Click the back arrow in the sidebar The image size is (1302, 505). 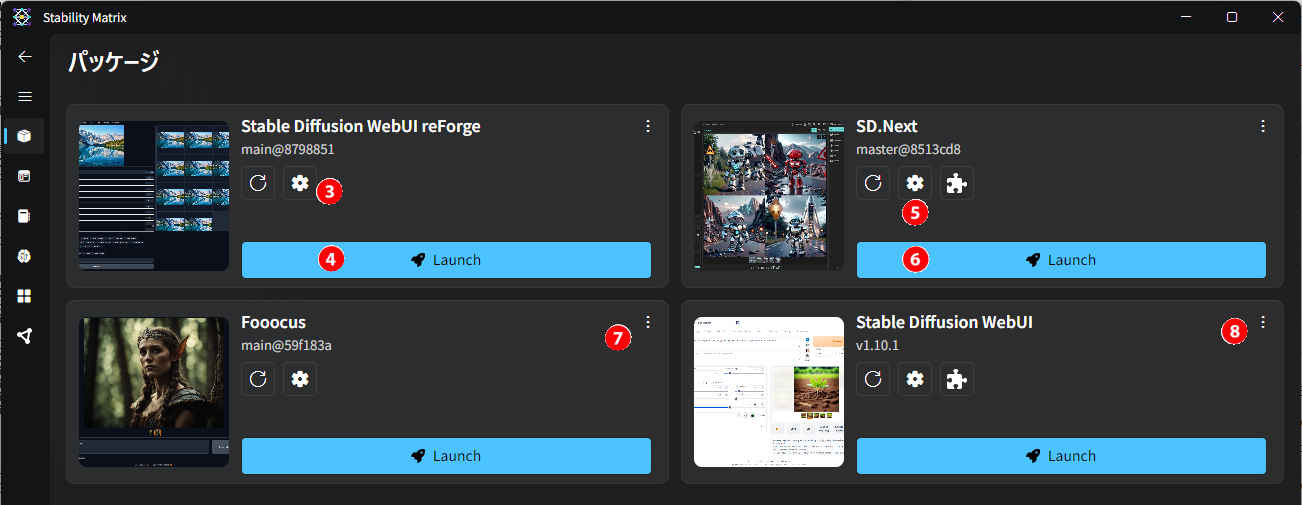(25, 56)
